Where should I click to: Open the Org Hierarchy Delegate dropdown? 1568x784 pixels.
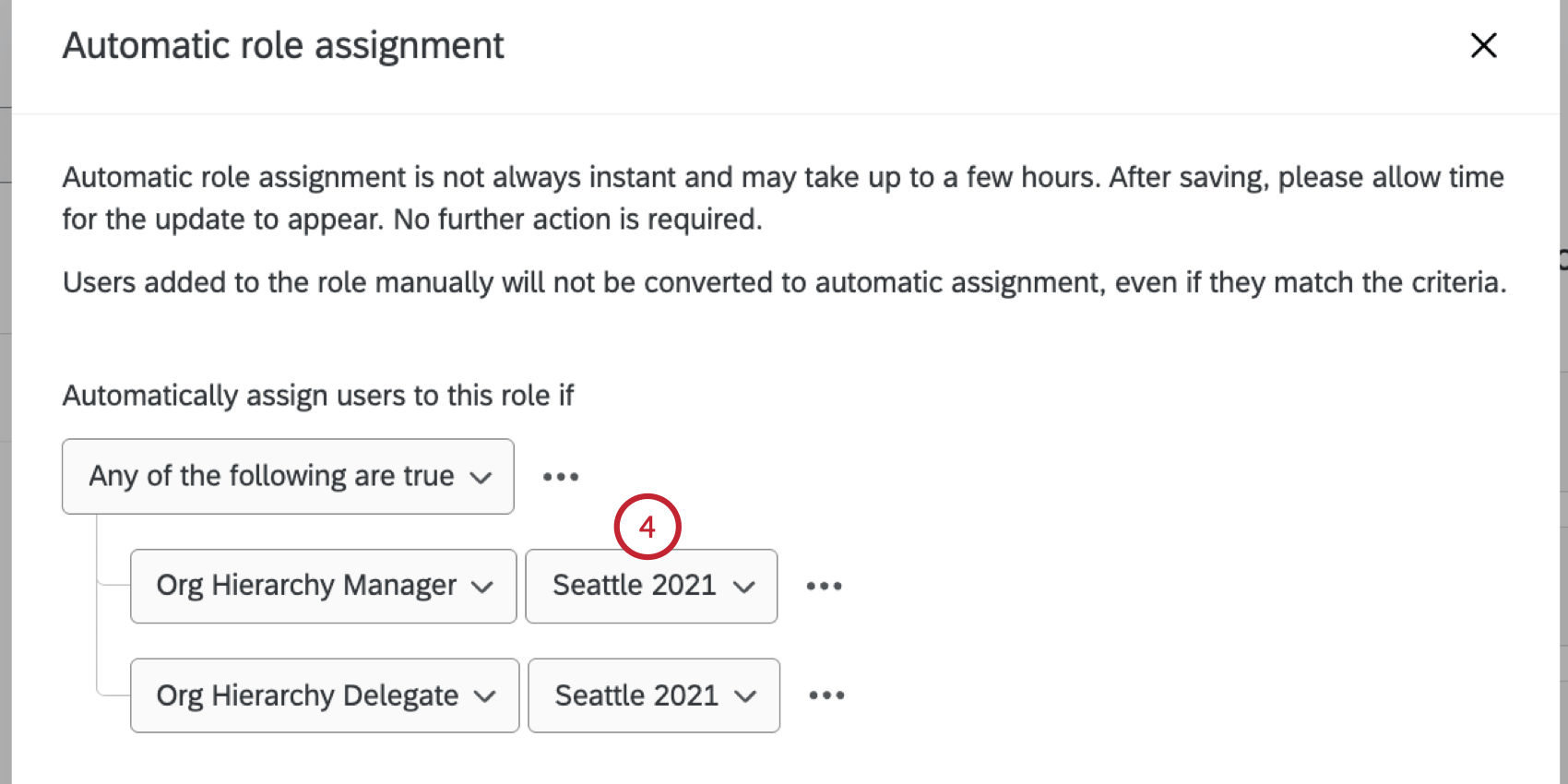pos(325,695)
